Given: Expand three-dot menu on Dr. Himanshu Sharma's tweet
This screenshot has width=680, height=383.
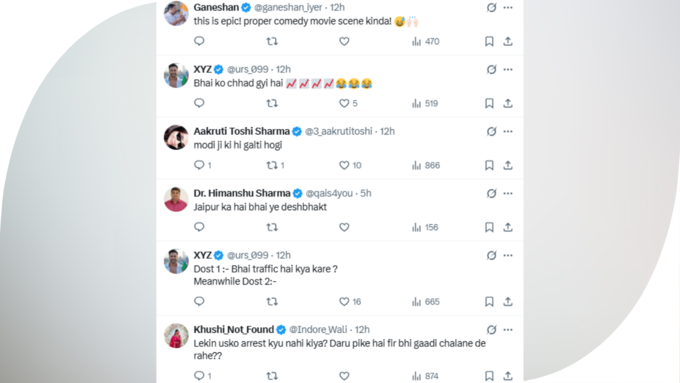Looking at the screenshot, I should [508, 193].
